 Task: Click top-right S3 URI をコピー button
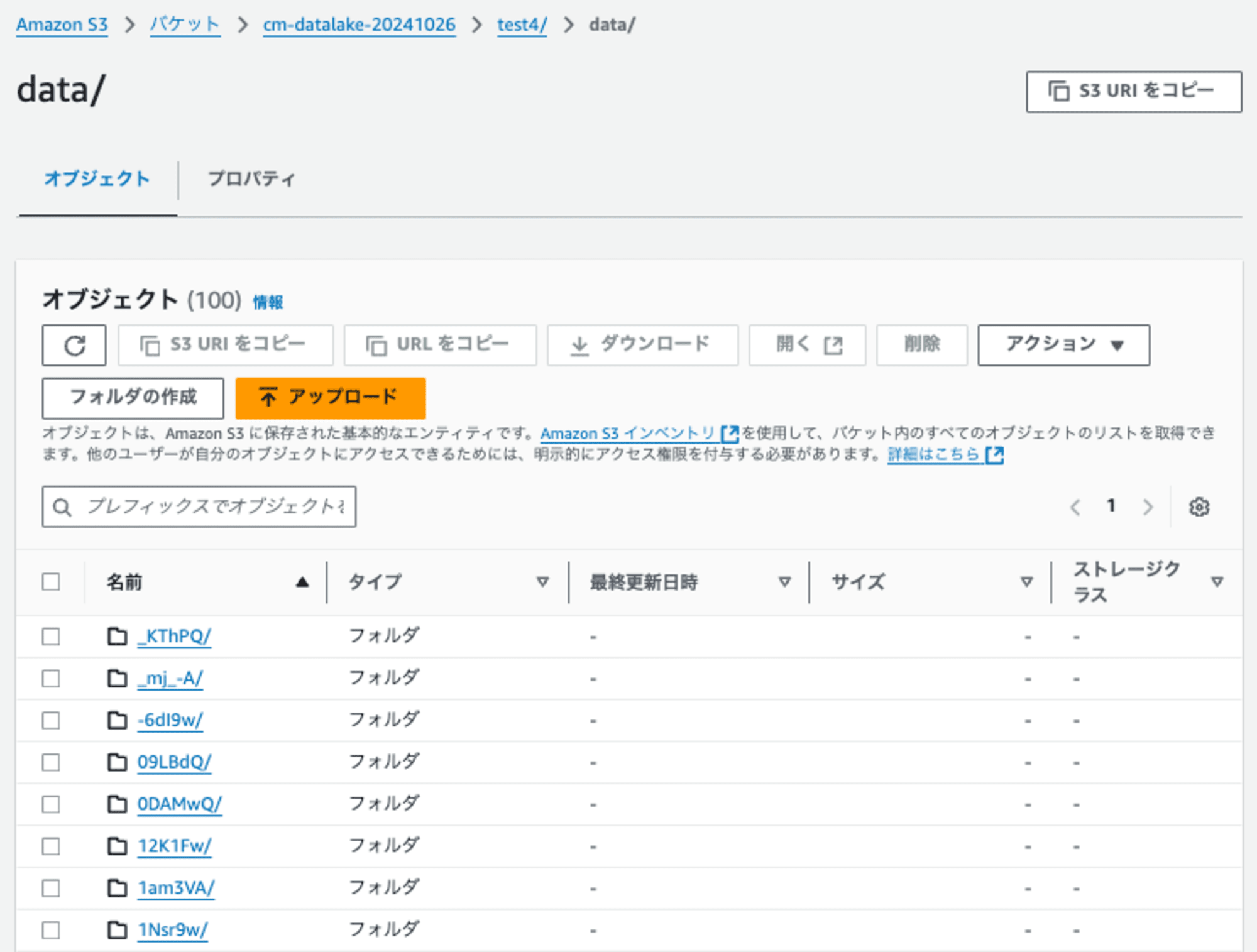point(1134,92)
